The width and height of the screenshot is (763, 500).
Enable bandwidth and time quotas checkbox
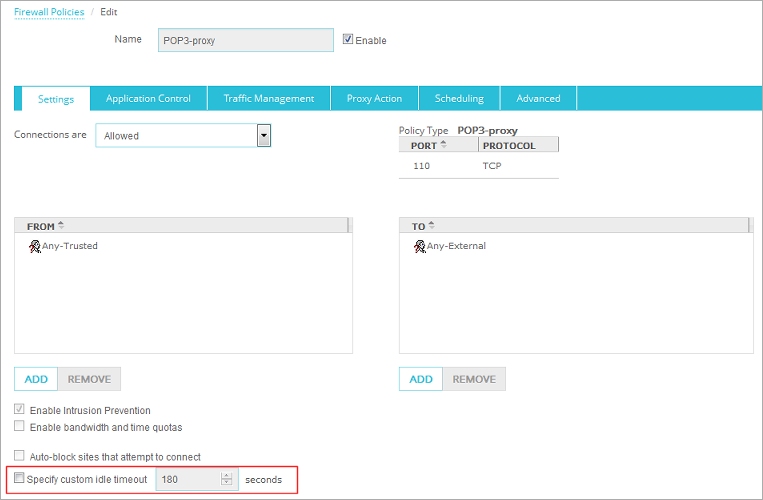(20, 427)
